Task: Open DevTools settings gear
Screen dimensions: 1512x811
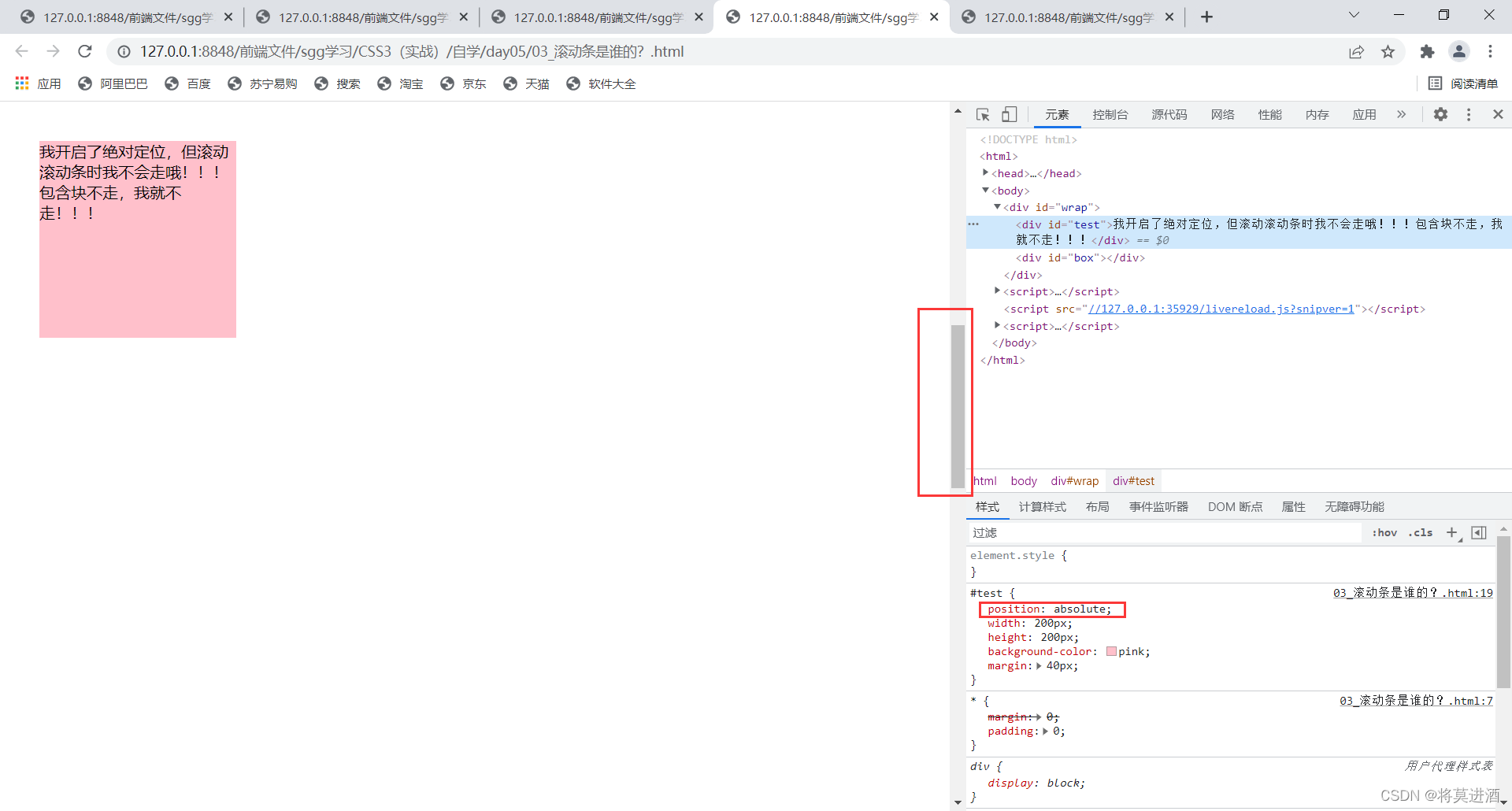Action: coord(1440,115)
